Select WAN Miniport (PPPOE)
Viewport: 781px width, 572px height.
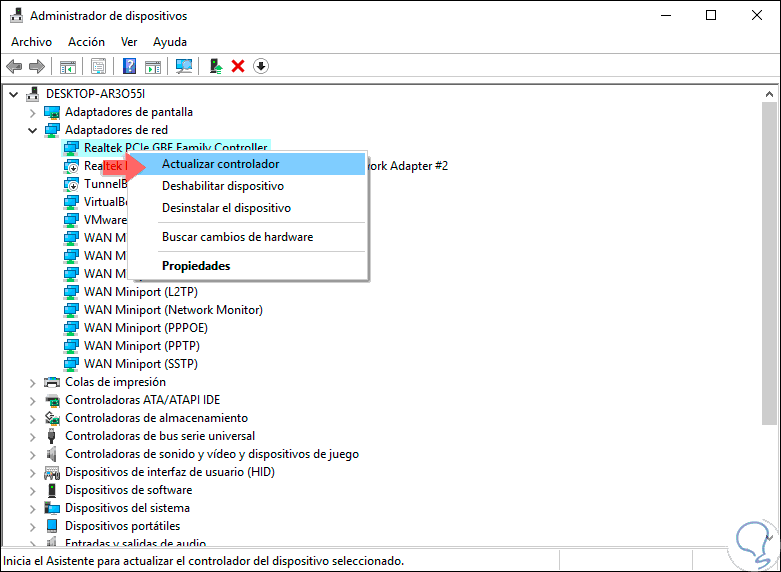point(146,328)
